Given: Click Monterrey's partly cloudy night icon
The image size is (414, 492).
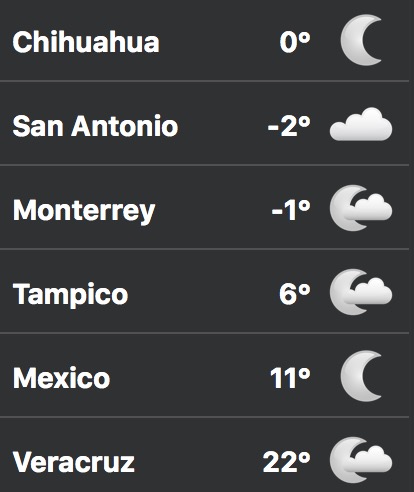Looking at the screenshot, I should coord(361,208).
